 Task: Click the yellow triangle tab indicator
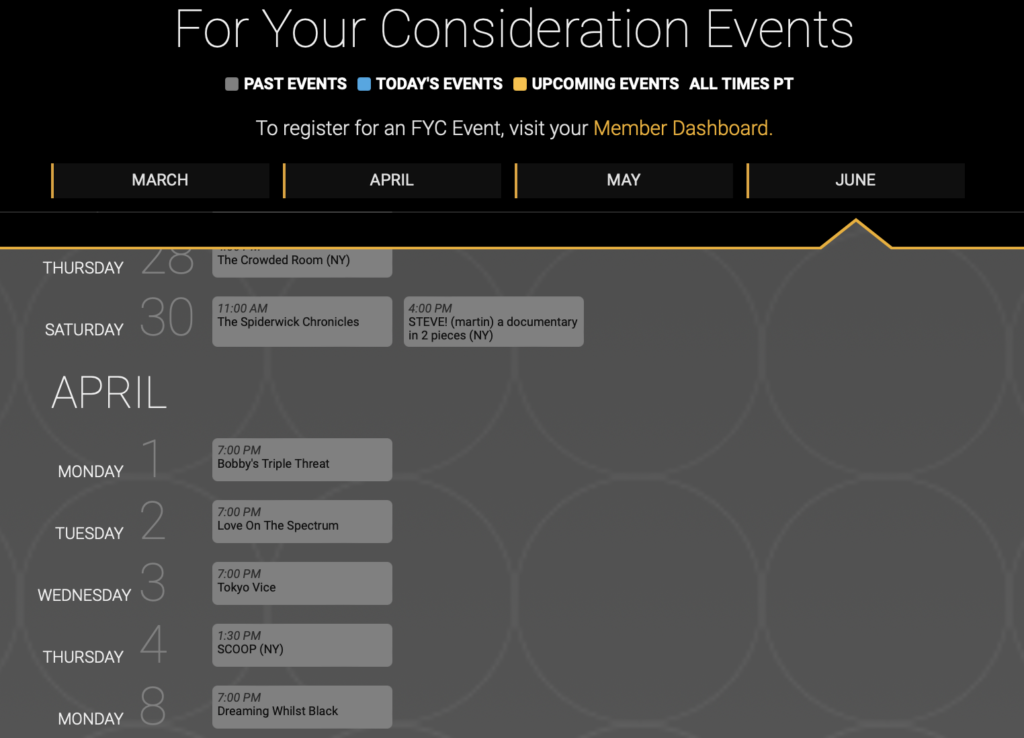856,234
